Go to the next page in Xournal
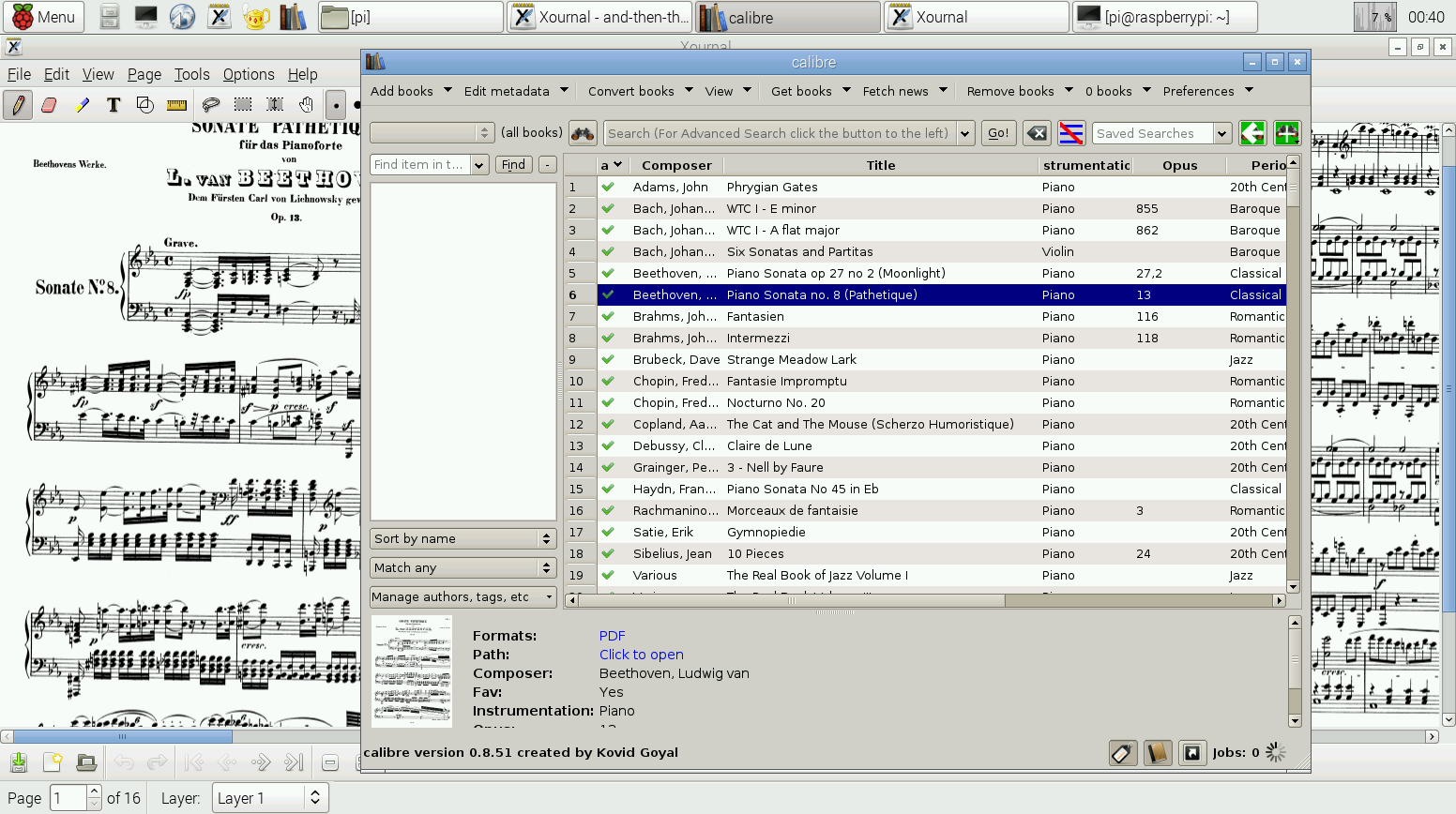 click(x=261, y=762)
